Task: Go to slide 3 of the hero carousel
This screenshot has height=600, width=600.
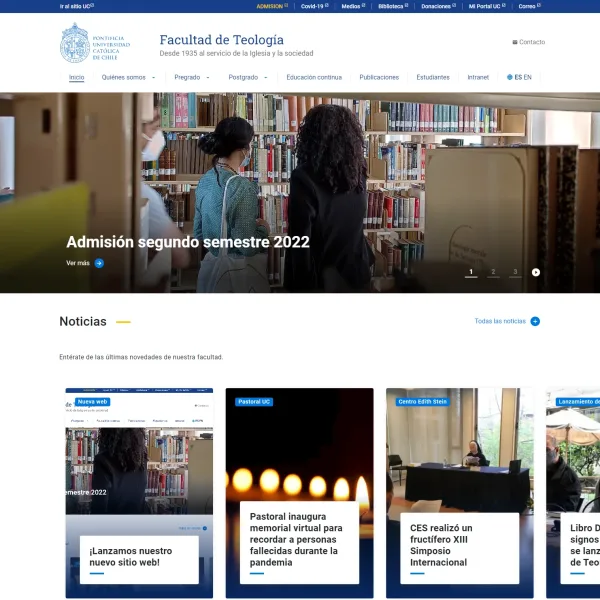Action: pyautogui.click(x=515, y=272)
